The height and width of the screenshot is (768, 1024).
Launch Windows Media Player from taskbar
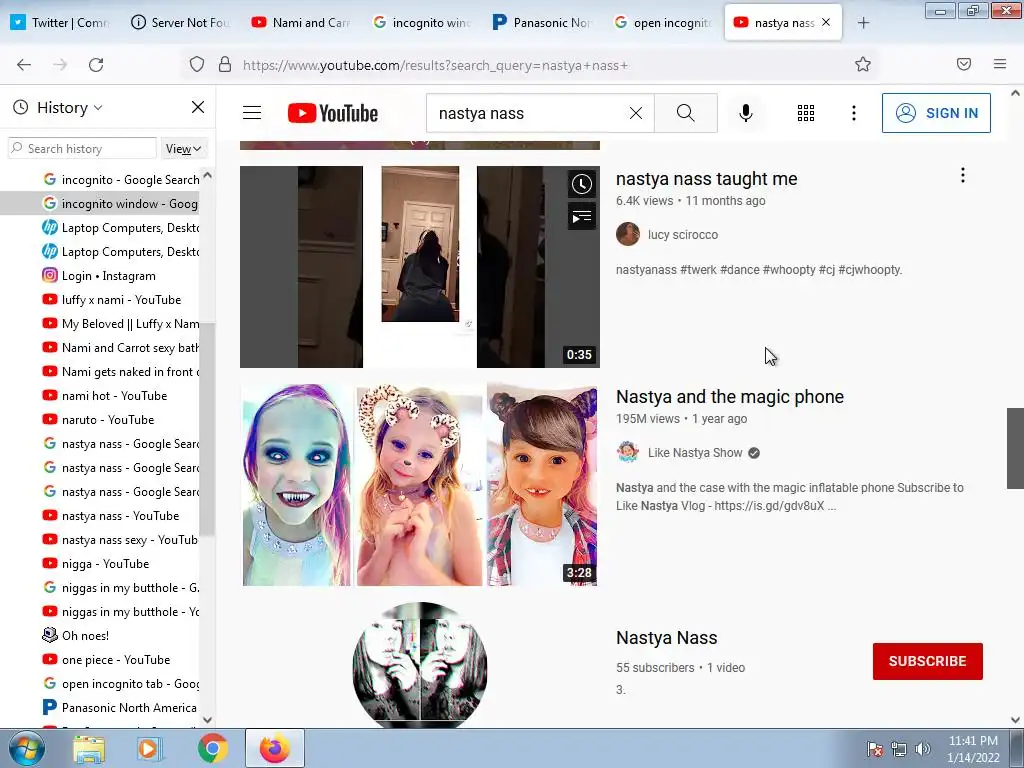pyautogui.click(x=150, y=748)
